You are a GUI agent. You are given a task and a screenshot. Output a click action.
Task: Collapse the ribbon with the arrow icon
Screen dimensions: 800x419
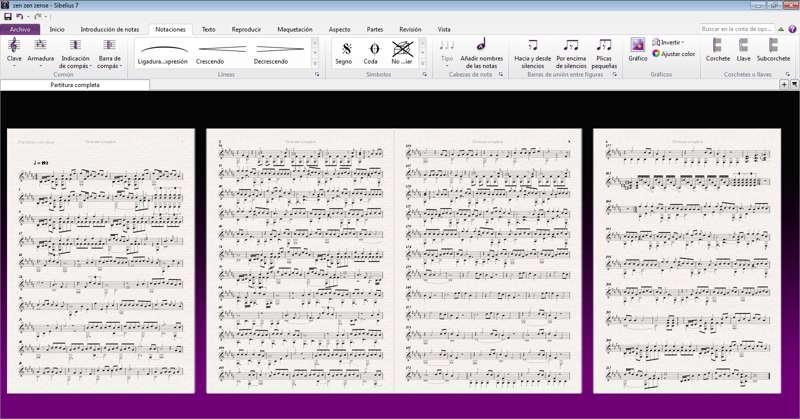781,29
